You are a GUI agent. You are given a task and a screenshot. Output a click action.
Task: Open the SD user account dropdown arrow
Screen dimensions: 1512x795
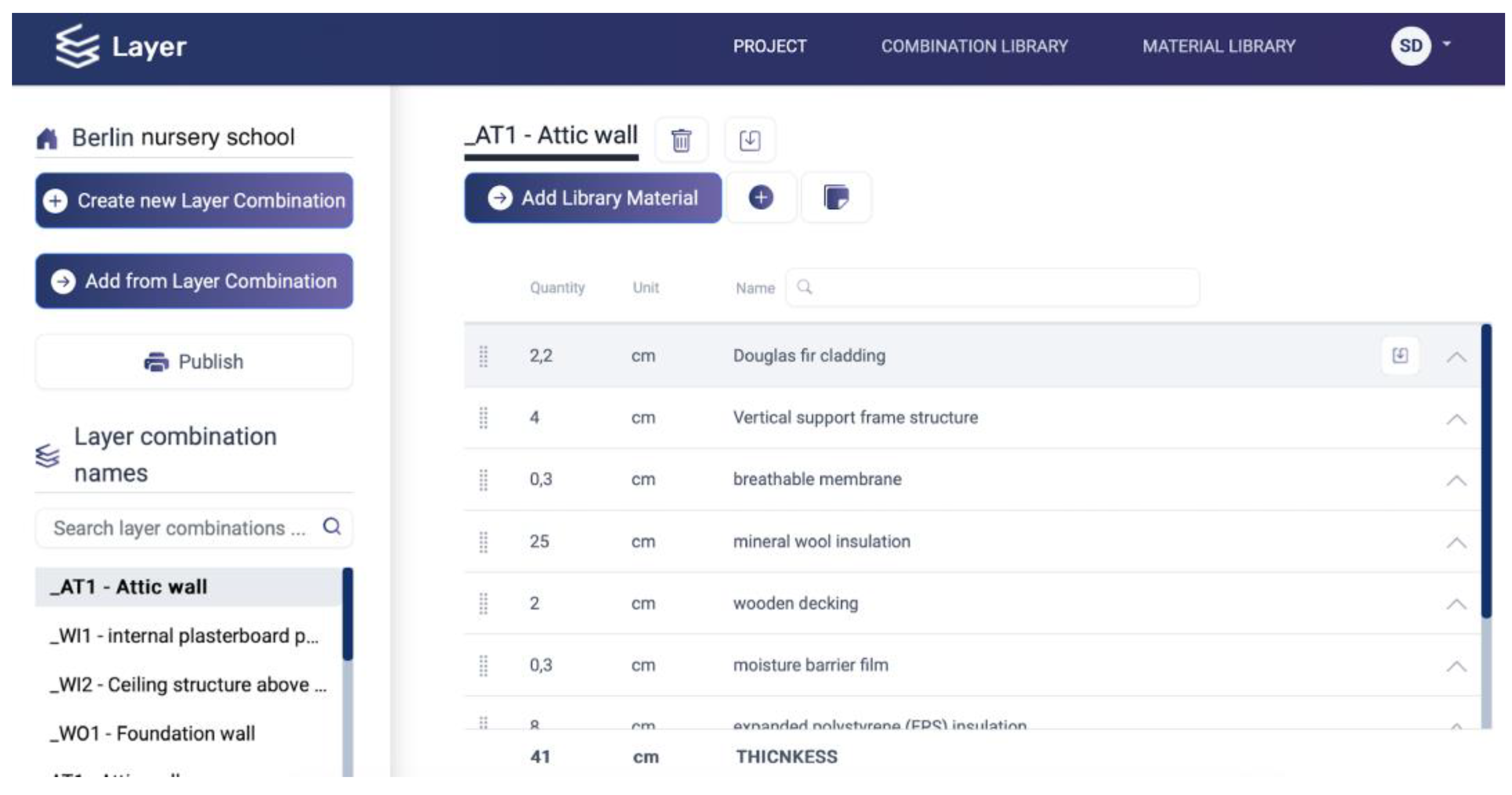(x=1447, y=44)
